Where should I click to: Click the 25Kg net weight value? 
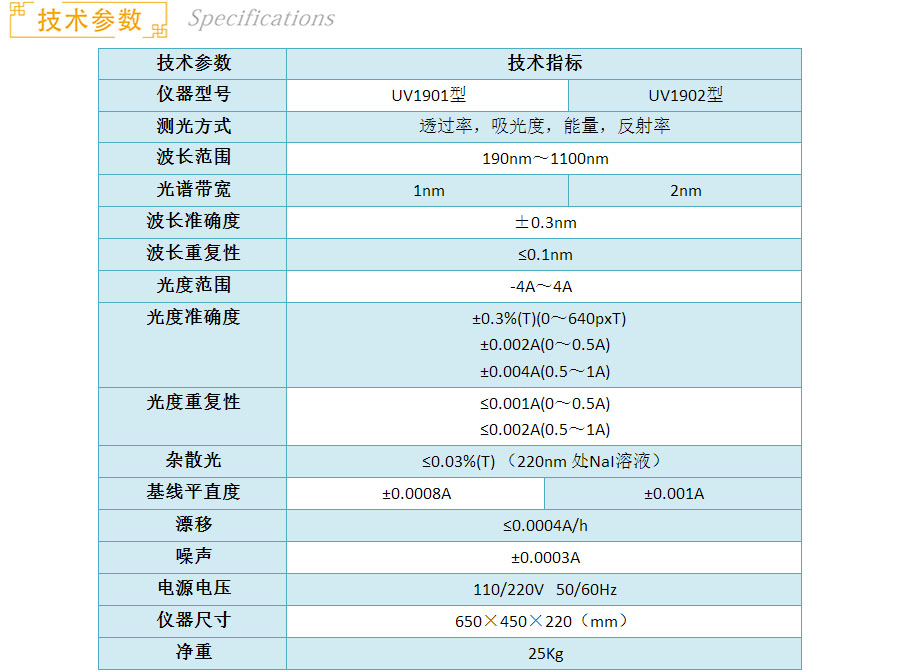pos(544,654)
